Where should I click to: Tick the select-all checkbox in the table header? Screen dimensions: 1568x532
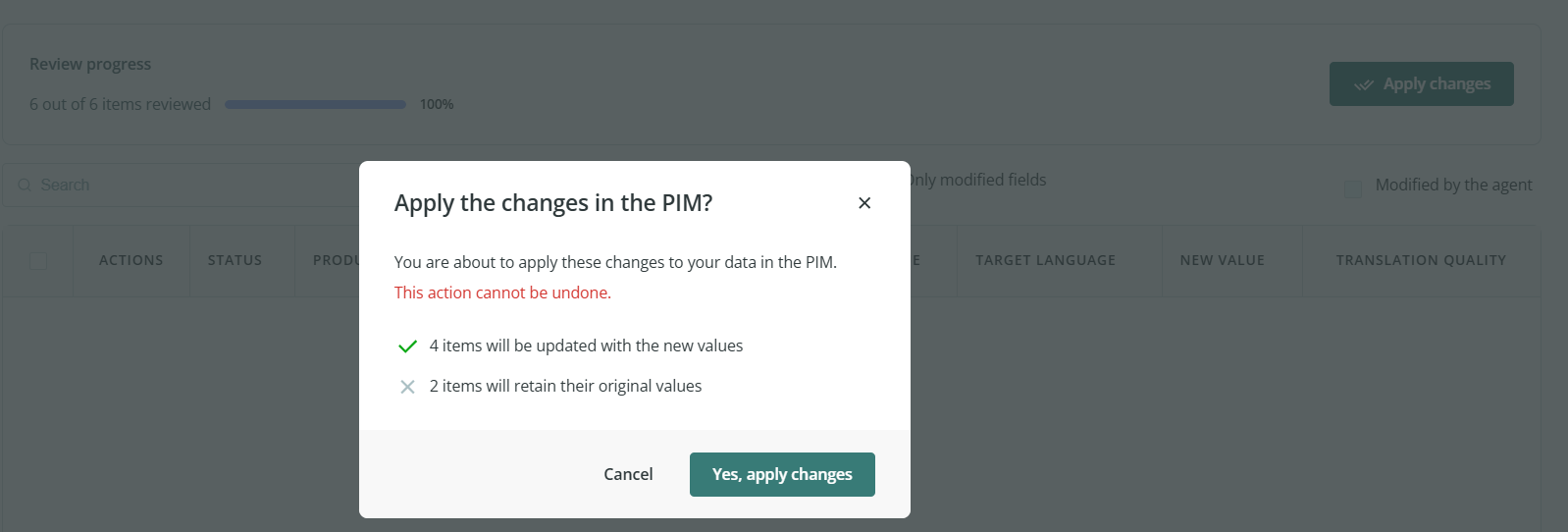point(38,261)
